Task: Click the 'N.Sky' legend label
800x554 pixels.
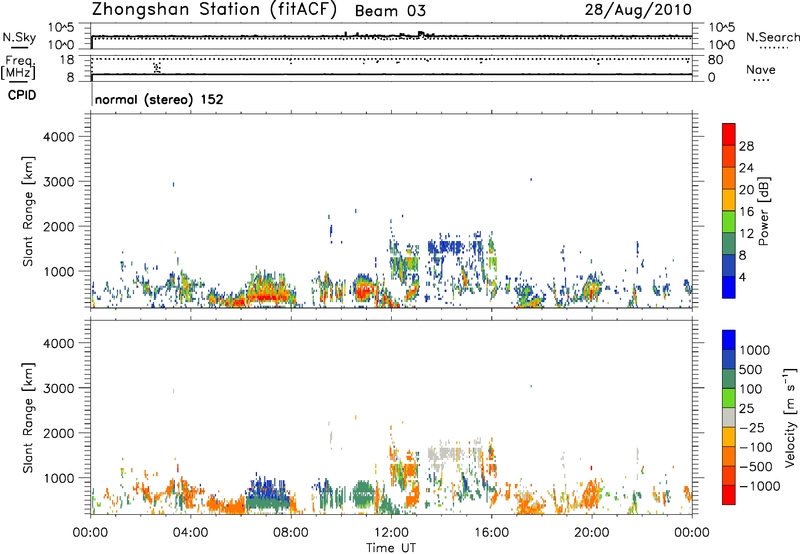Action: 19,37
